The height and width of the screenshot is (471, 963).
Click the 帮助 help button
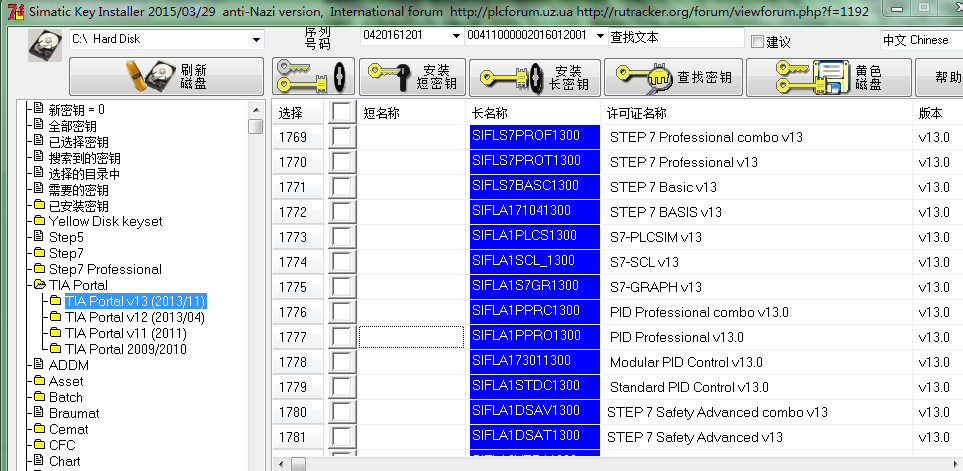945,77
